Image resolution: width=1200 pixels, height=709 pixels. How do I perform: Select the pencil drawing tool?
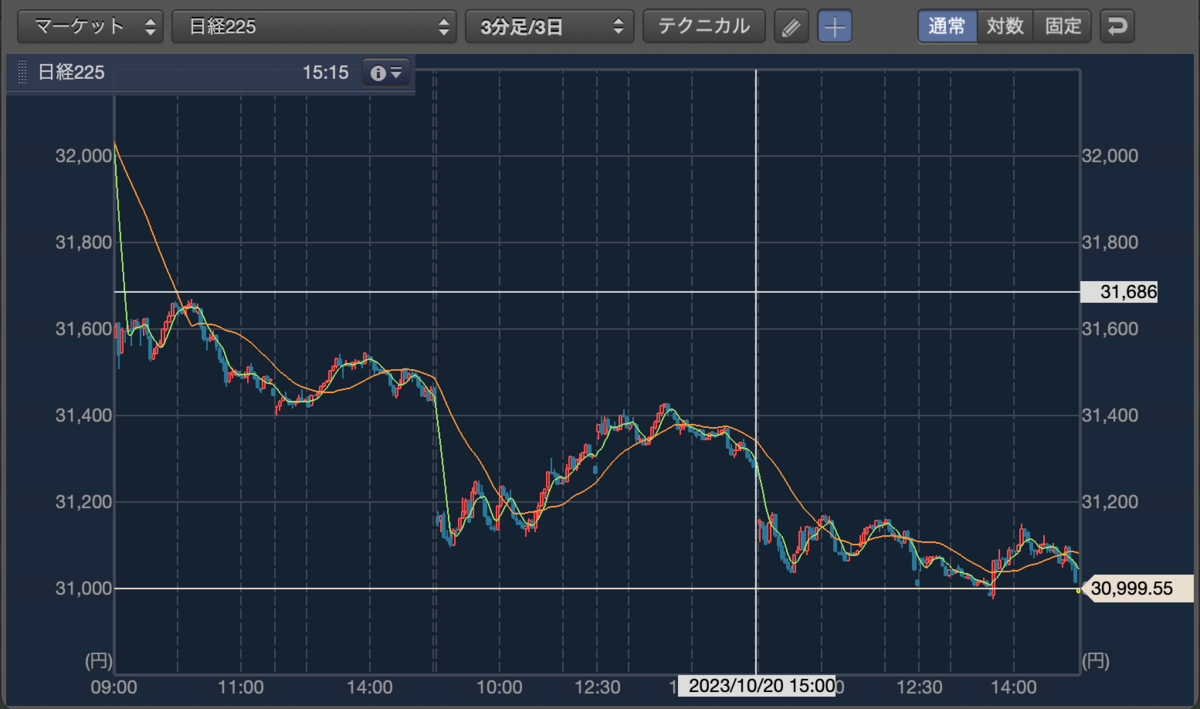coord(791,27)
